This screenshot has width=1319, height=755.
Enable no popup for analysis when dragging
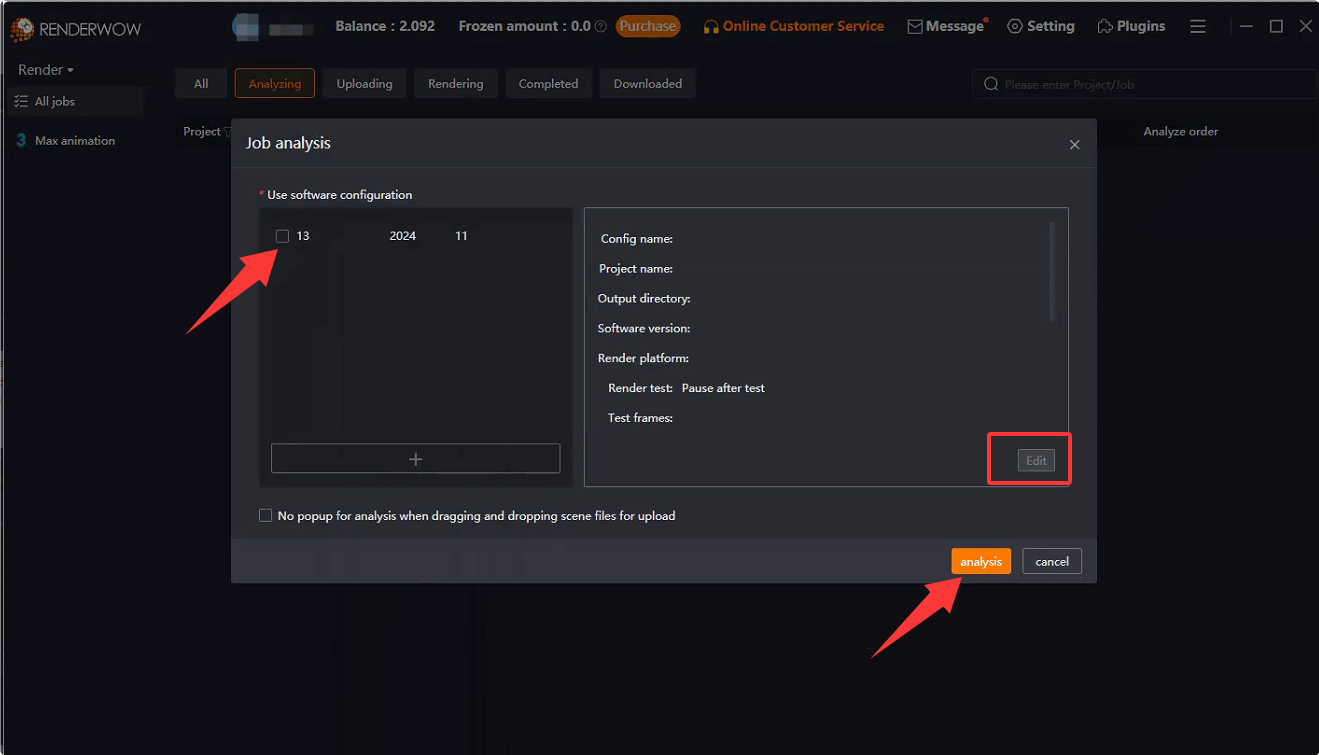coord(265,515)
